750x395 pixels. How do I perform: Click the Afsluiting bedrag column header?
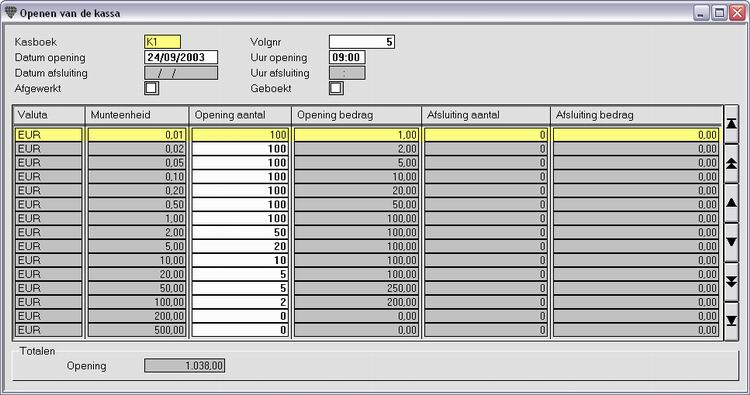636,115
